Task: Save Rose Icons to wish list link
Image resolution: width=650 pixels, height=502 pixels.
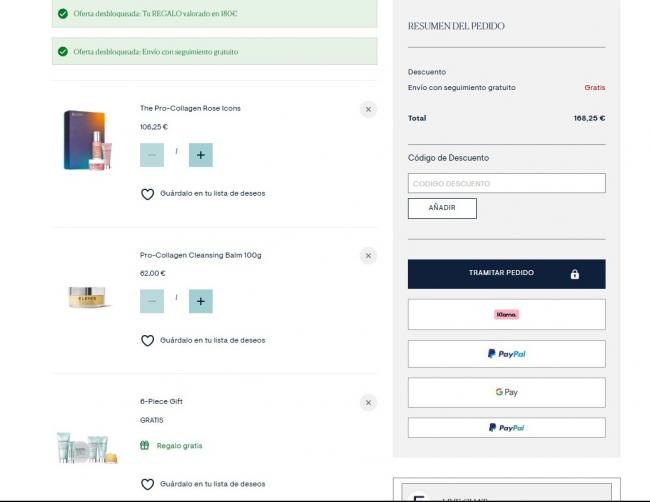Action: point(213,193)
